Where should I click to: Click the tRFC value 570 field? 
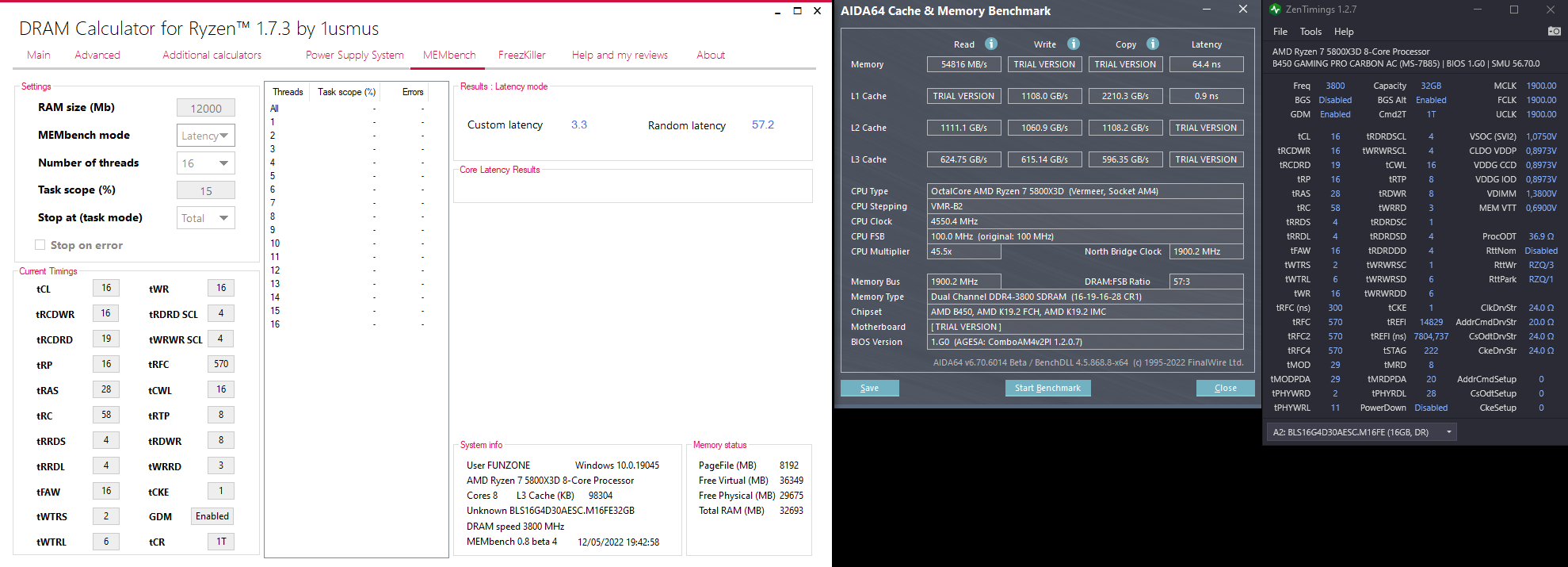pos(221,364)
